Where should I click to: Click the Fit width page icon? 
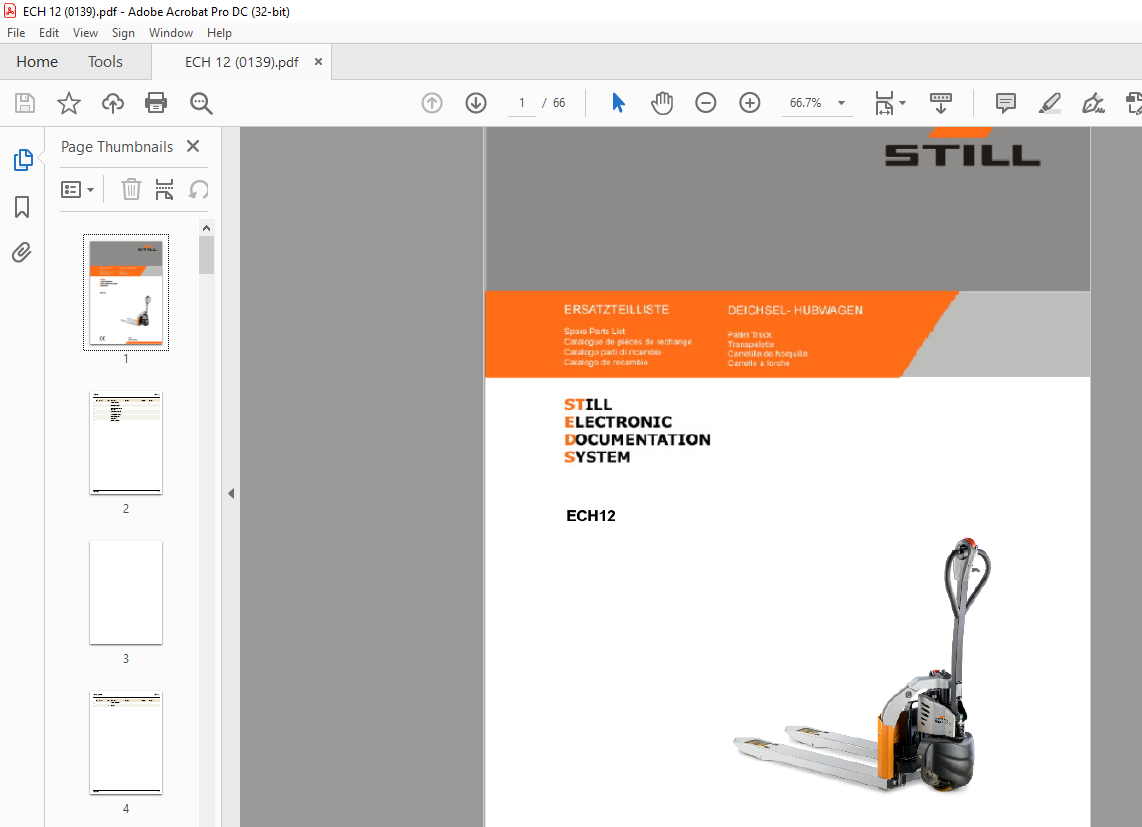[883, 103]
